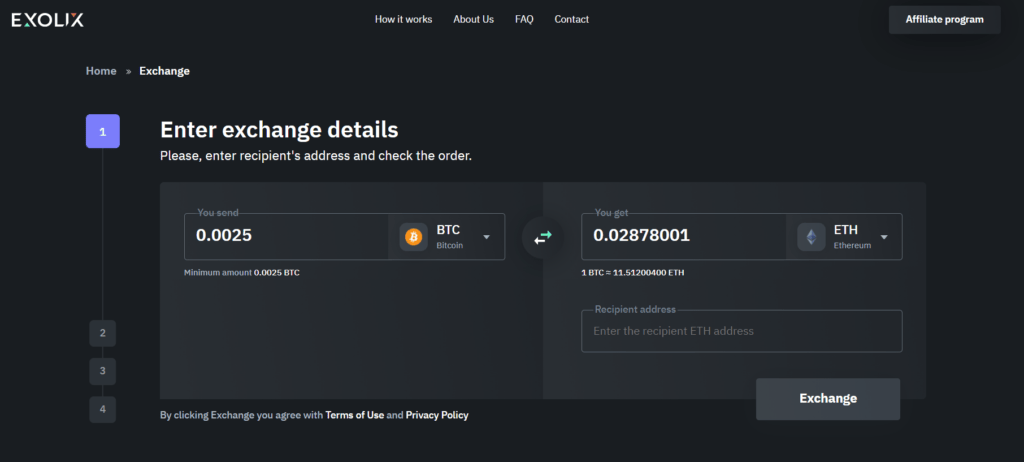The height and width of the screenshot is (462, 1024).
Task: Click the Exchange button
Action: pyautogui.click(x=828, y=399)
